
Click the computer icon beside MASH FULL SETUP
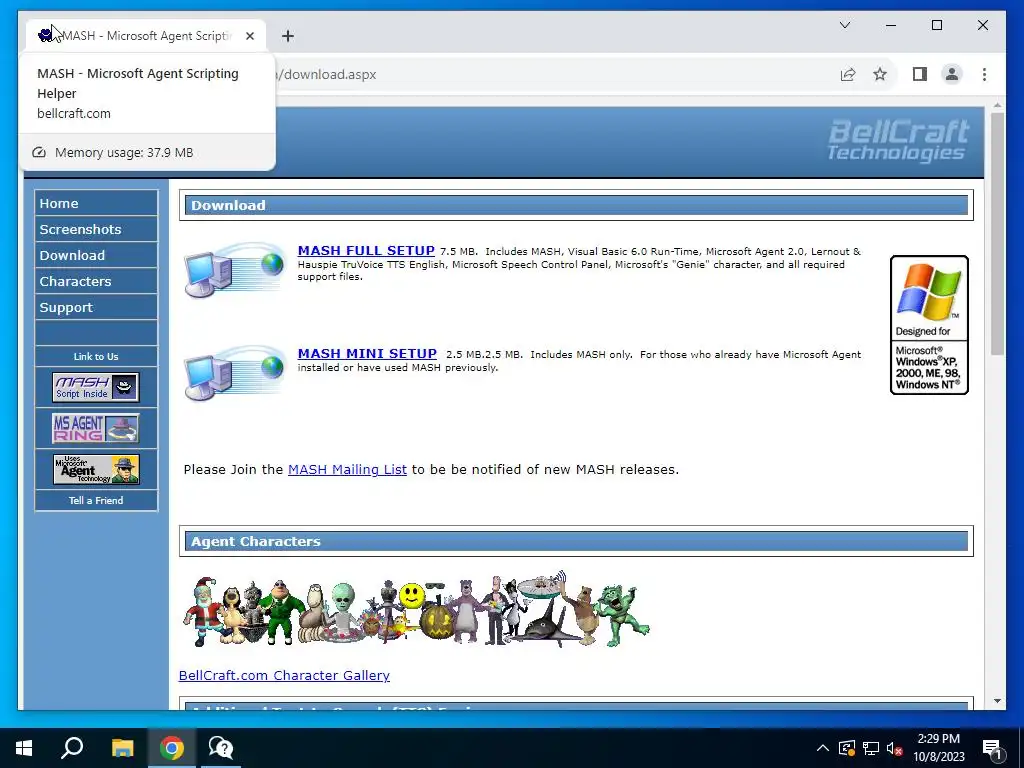[x=234, y=270]
